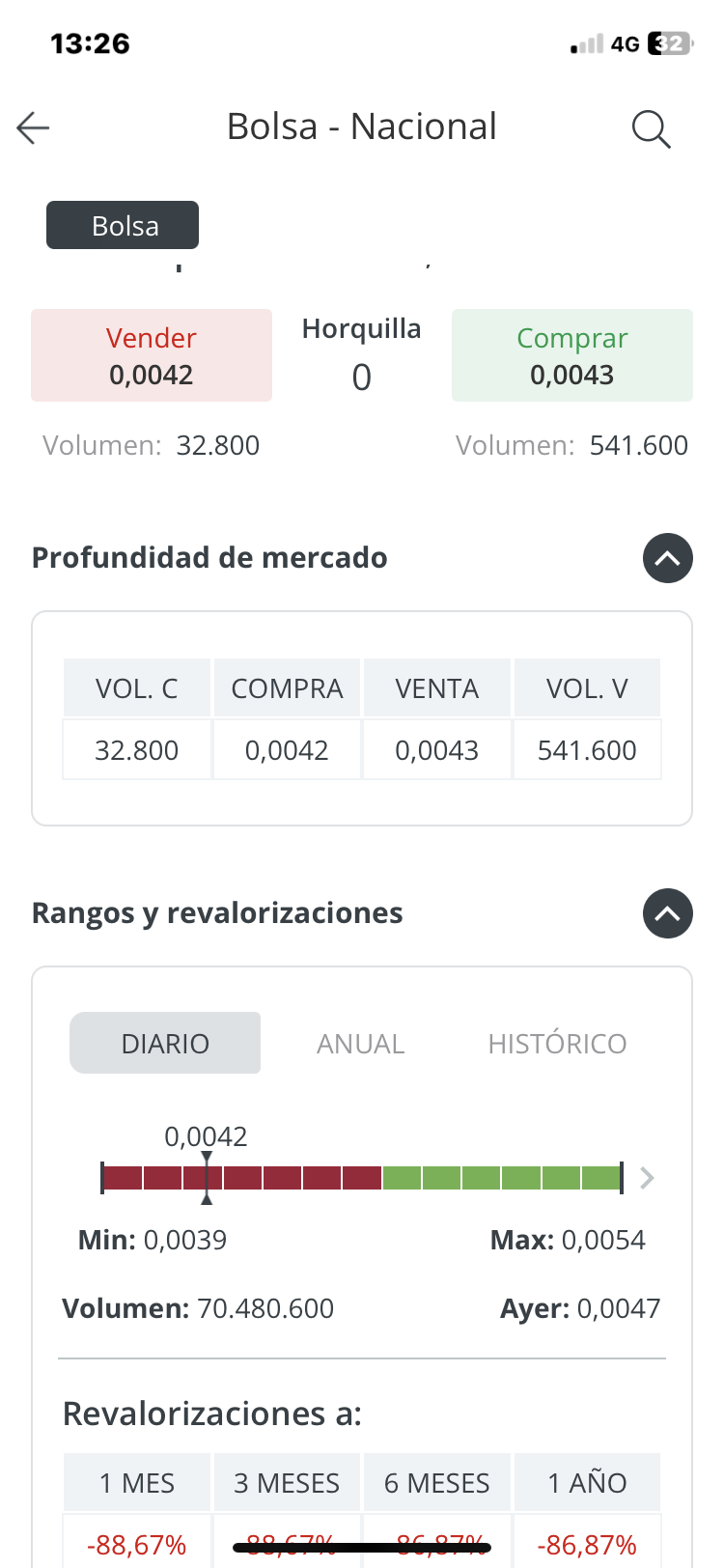Select the DIARIO tab
724x1568 pixels.
[165, 1043]
